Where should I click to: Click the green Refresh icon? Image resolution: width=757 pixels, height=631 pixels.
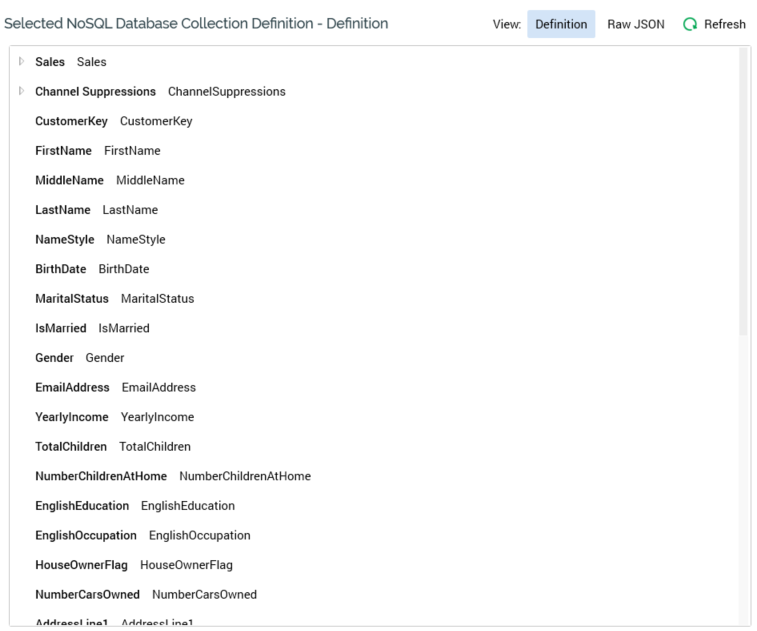pos(690,24)
